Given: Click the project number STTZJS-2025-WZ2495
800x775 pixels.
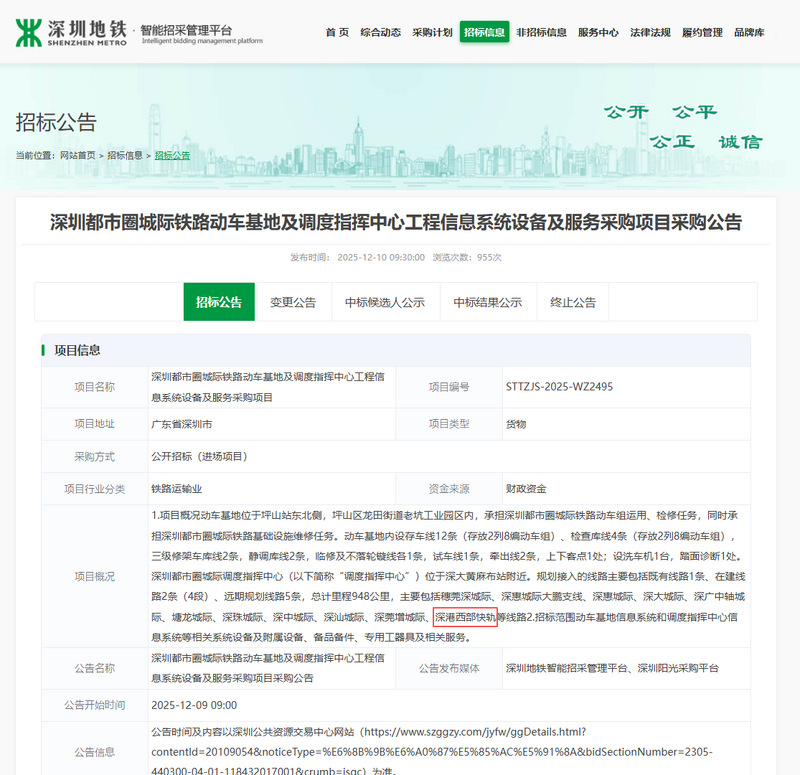Looking at the screenshot, I should tap(560, 387).
